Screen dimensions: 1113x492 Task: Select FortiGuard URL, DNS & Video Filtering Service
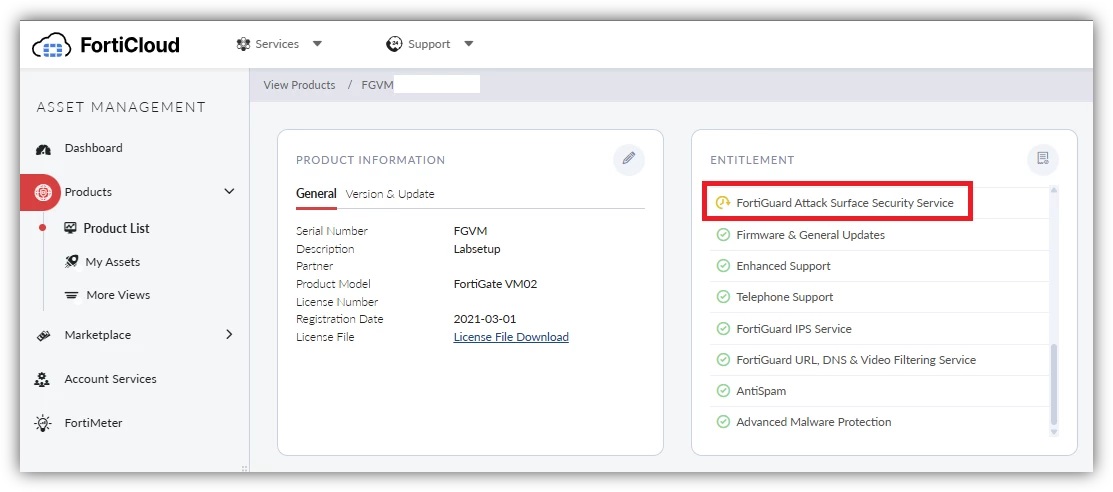[x=856, y=360]
